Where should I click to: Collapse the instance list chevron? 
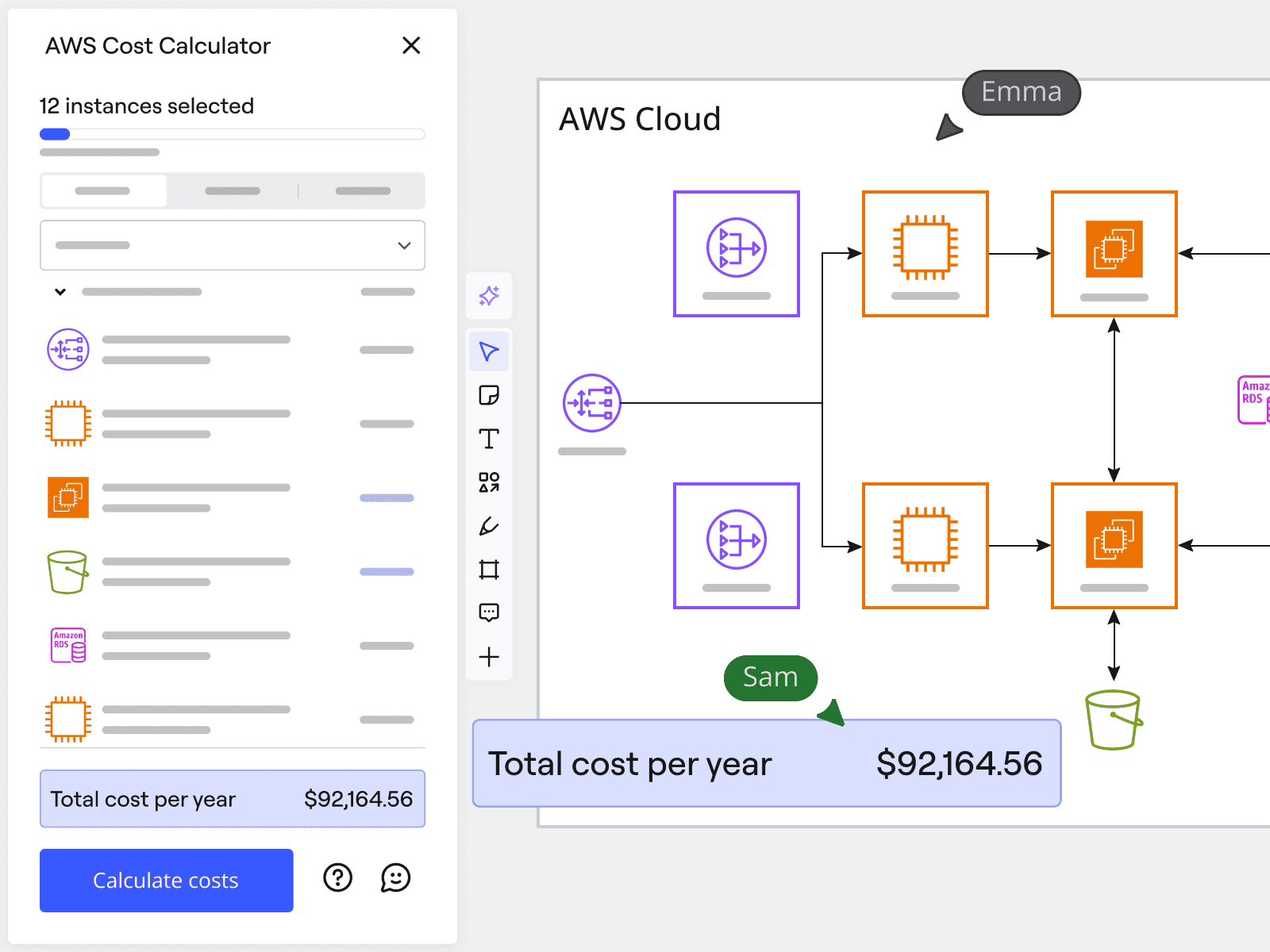coord(60,292)
